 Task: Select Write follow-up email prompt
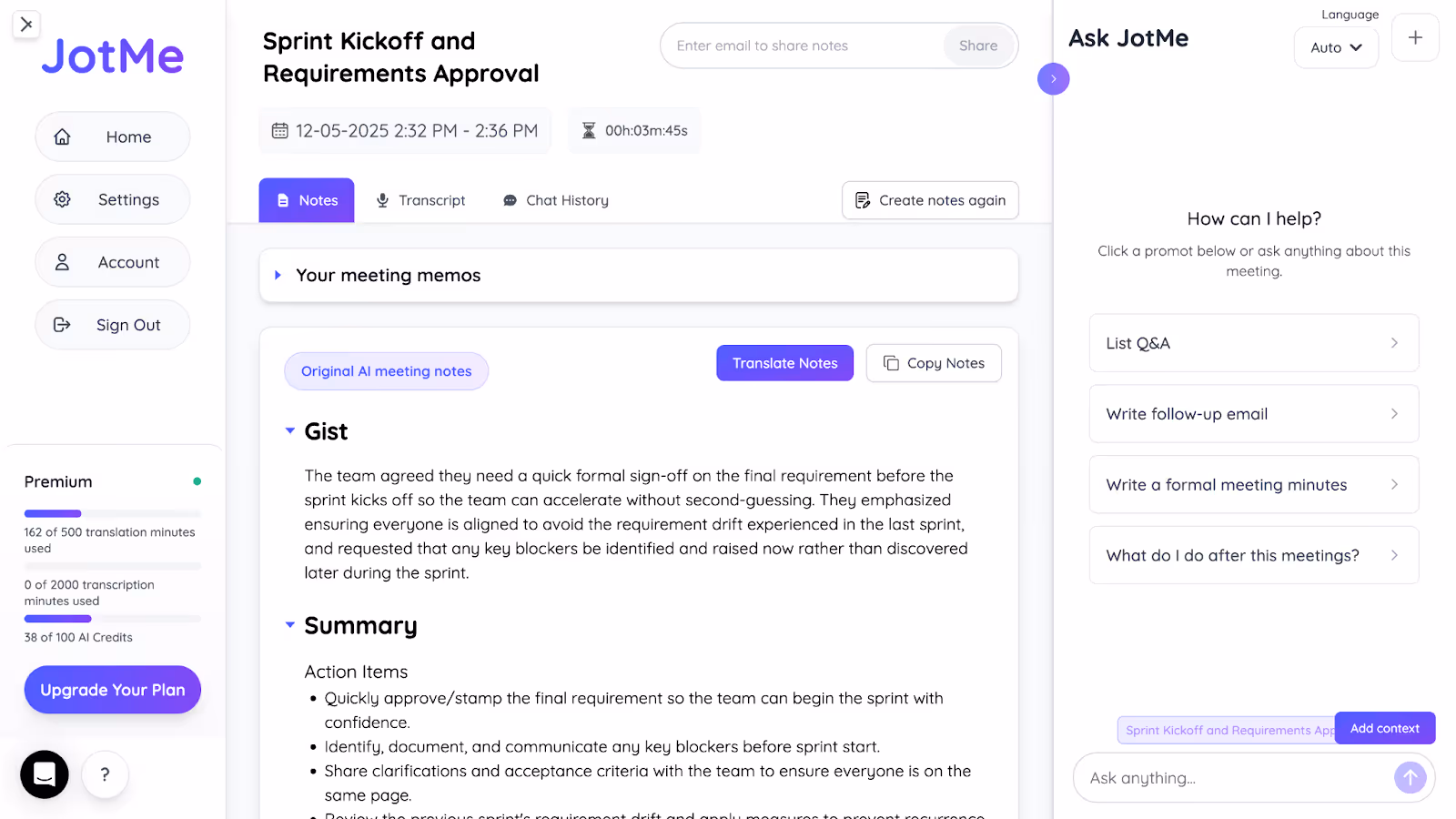point(1254,414)
